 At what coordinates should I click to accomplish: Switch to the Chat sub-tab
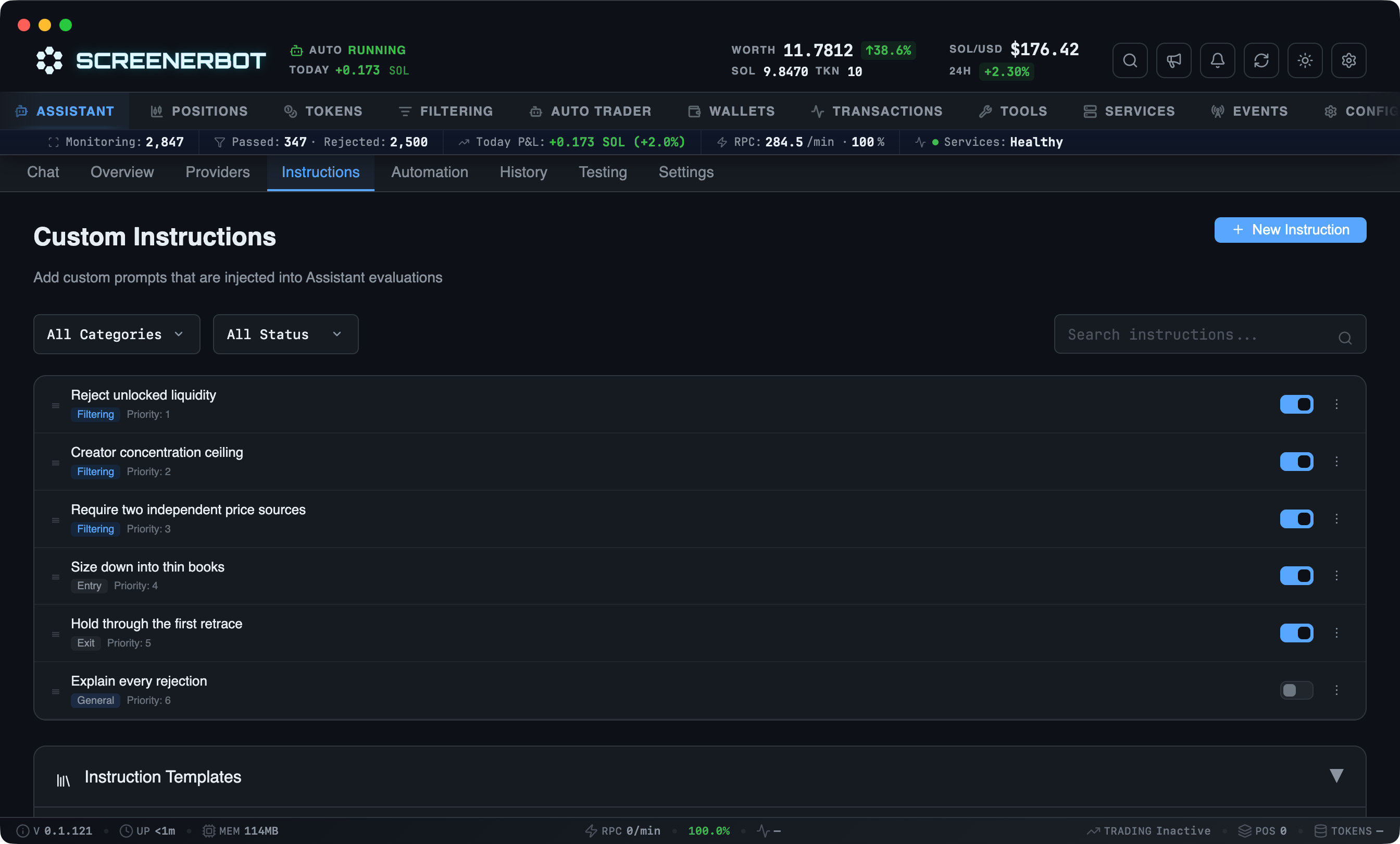point(43,172)
